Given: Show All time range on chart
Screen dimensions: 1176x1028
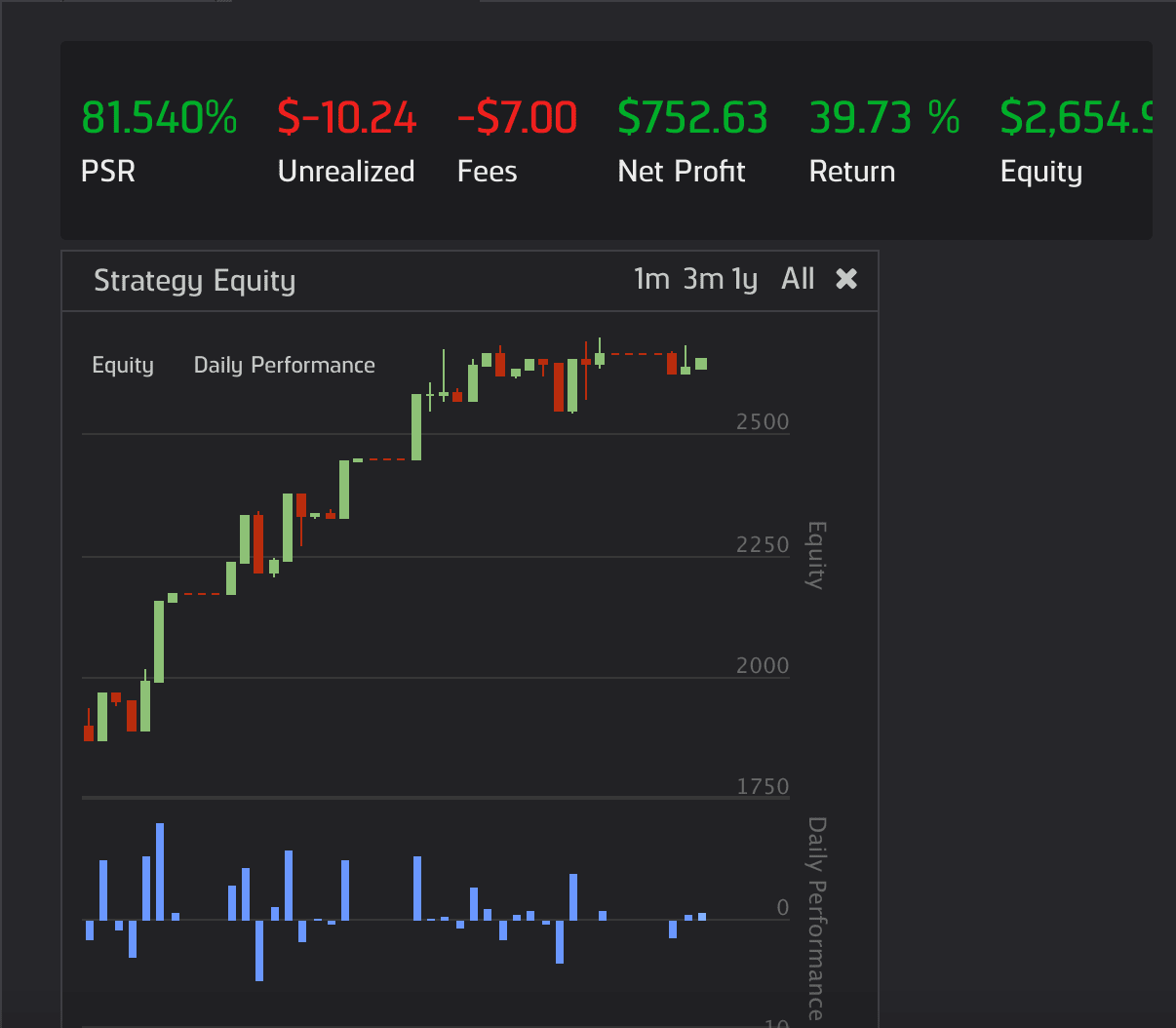Looking at the screenshot, I should coord(798,279).
